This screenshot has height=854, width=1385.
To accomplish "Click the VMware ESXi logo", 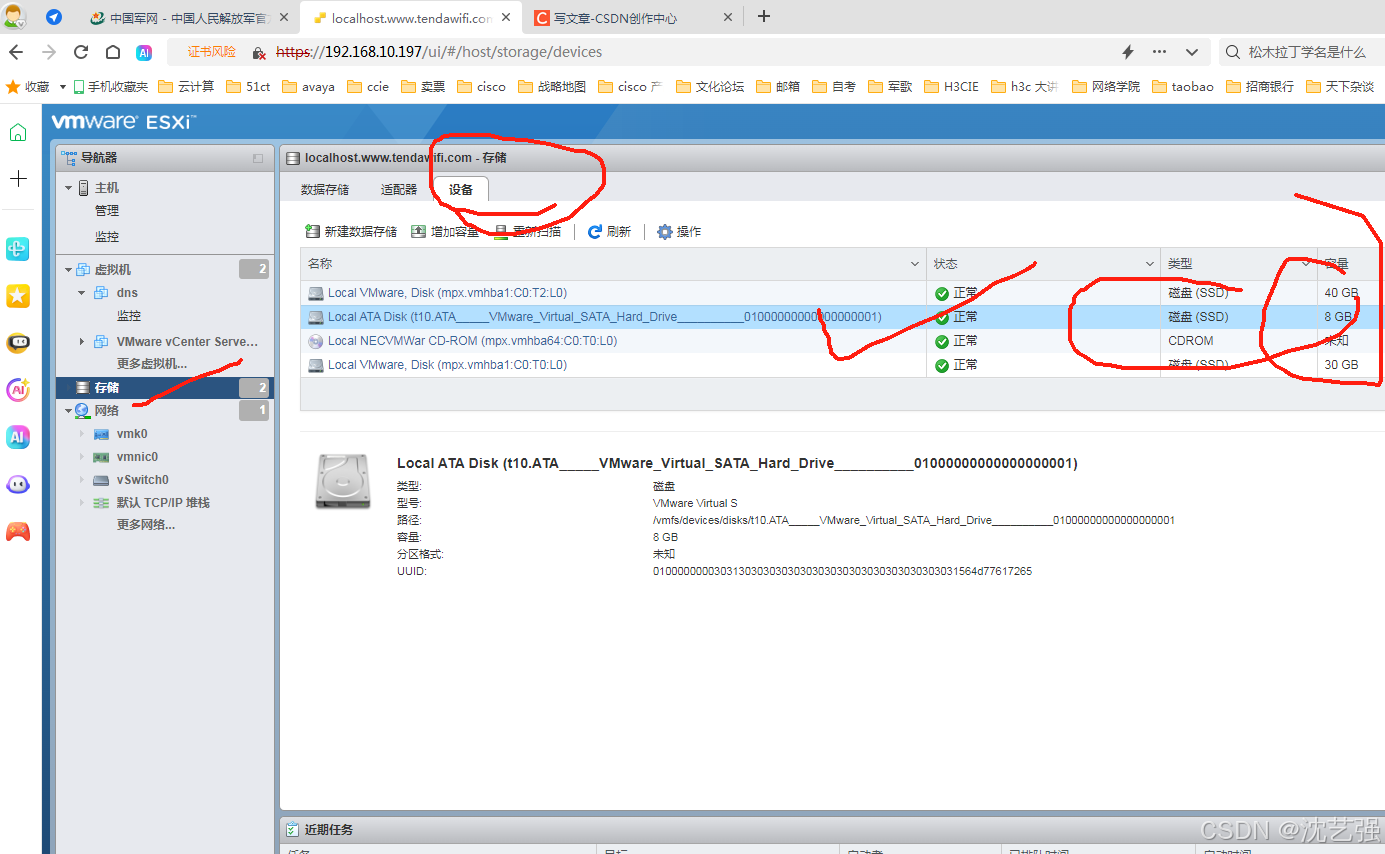I will coord(124,122).
